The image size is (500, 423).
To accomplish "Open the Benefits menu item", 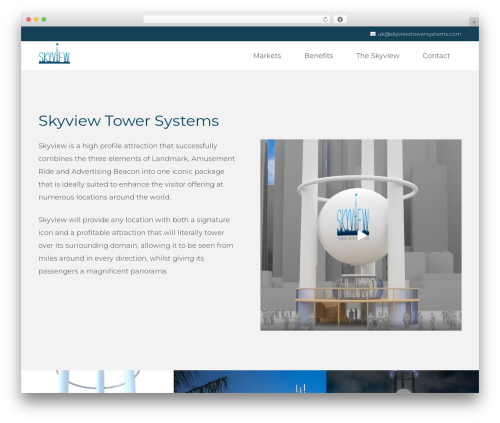I will point(319,56).
